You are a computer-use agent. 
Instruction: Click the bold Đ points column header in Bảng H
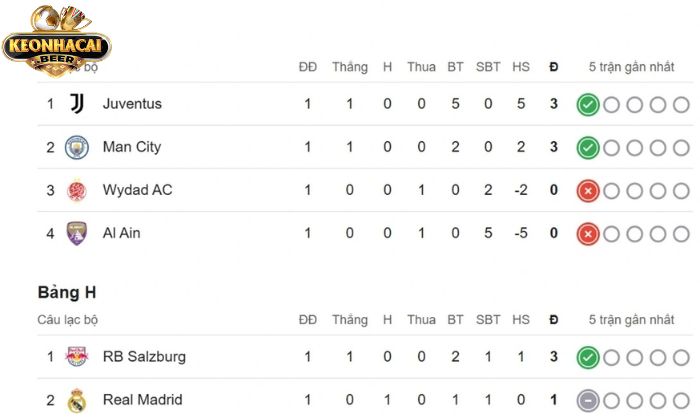[553, 320]
